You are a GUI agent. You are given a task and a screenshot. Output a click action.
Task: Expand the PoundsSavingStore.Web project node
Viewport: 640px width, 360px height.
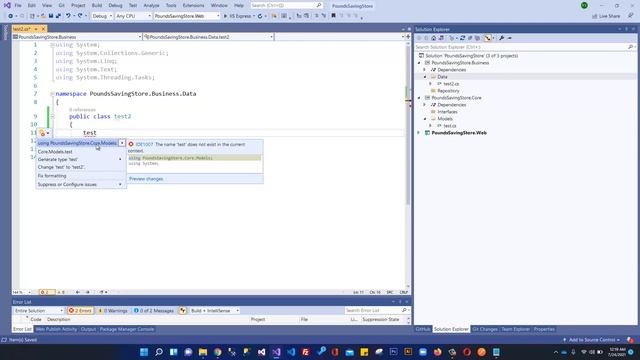[x=419, y=133]
